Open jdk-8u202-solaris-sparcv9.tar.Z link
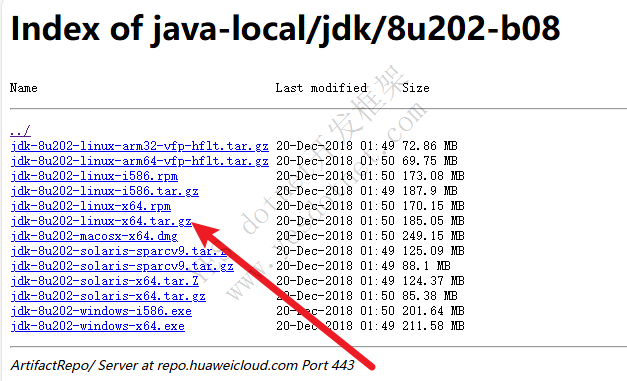This screenshot has width=627, height=381. click(x=119, y=251)
